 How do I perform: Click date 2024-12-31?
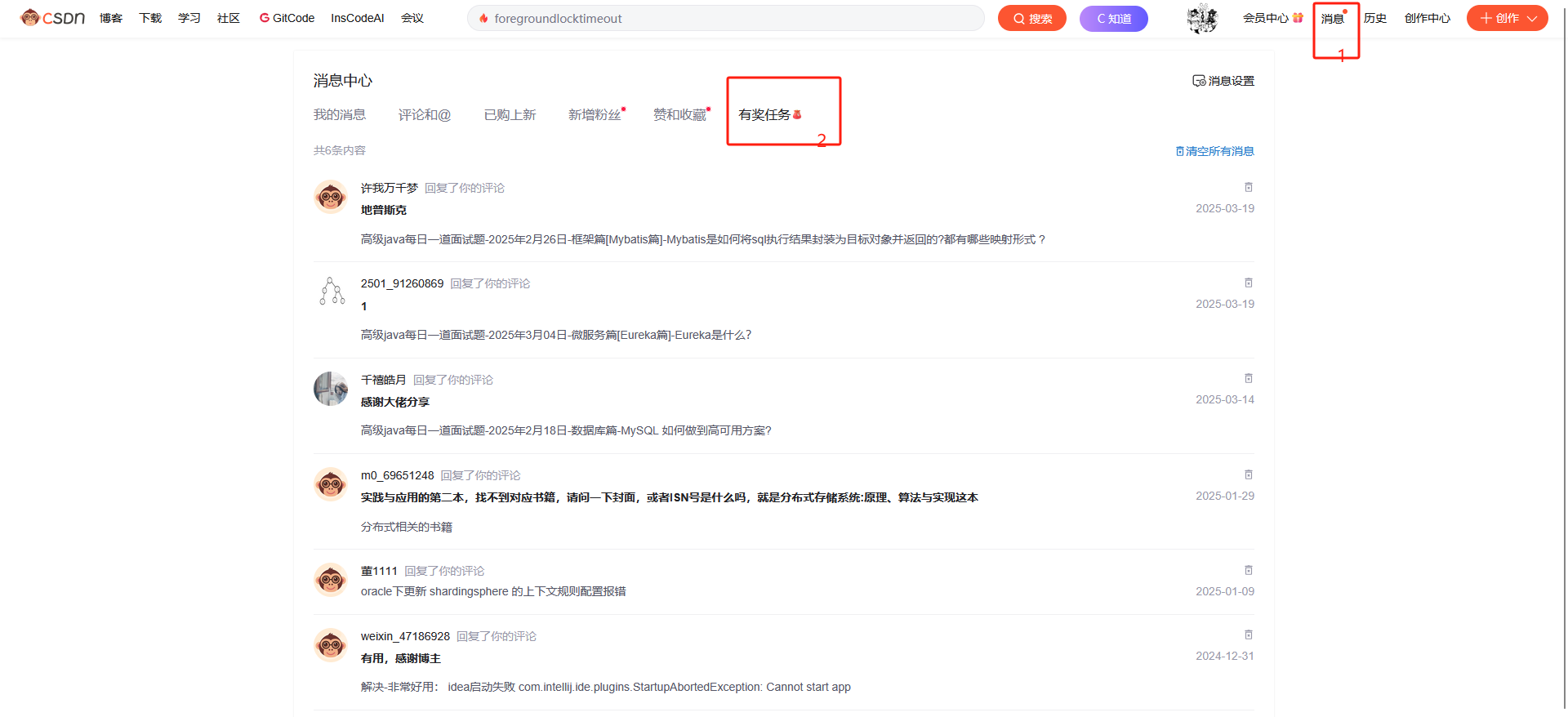1225,656
